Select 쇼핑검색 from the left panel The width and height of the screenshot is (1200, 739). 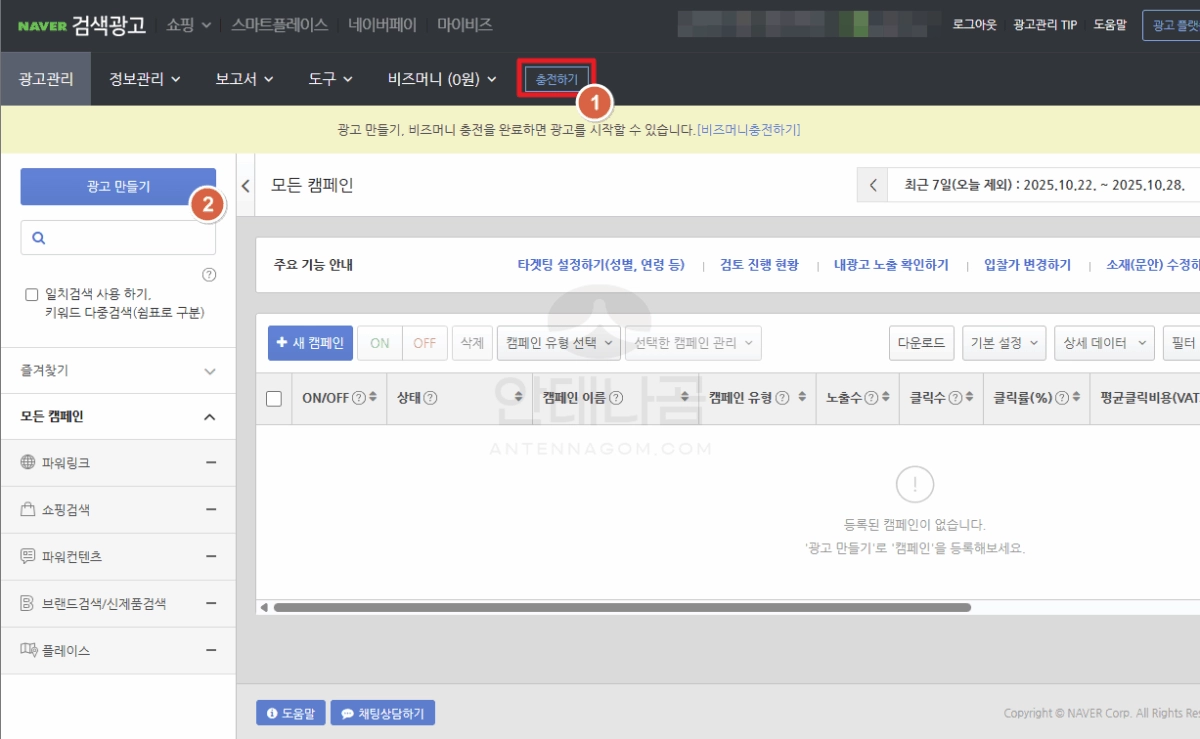coord(62,509)
